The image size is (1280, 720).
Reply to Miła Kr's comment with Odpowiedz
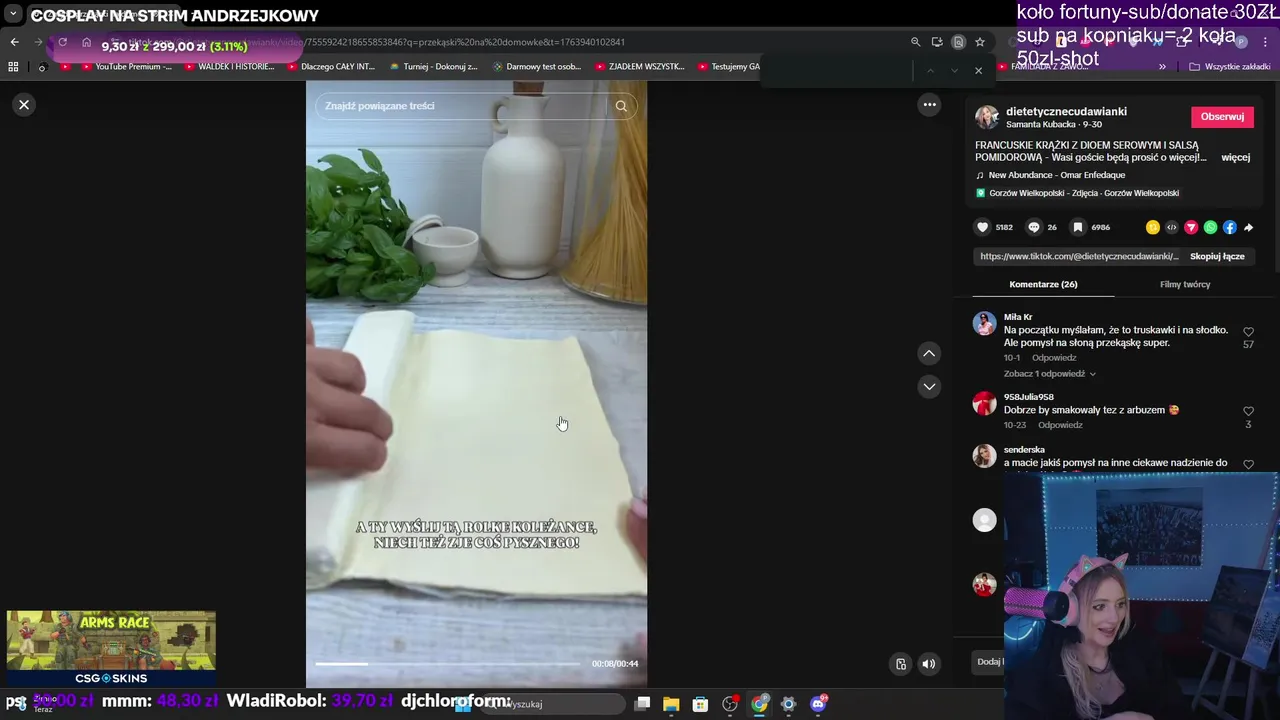click(1054, 358)
